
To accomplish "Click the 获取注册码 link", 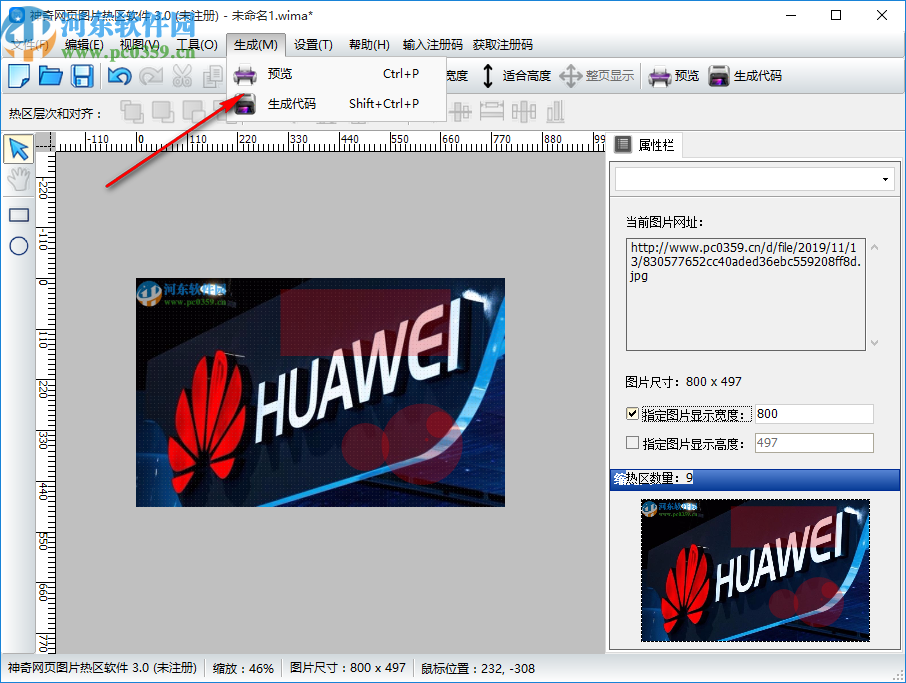I will (x=503, y=44).
